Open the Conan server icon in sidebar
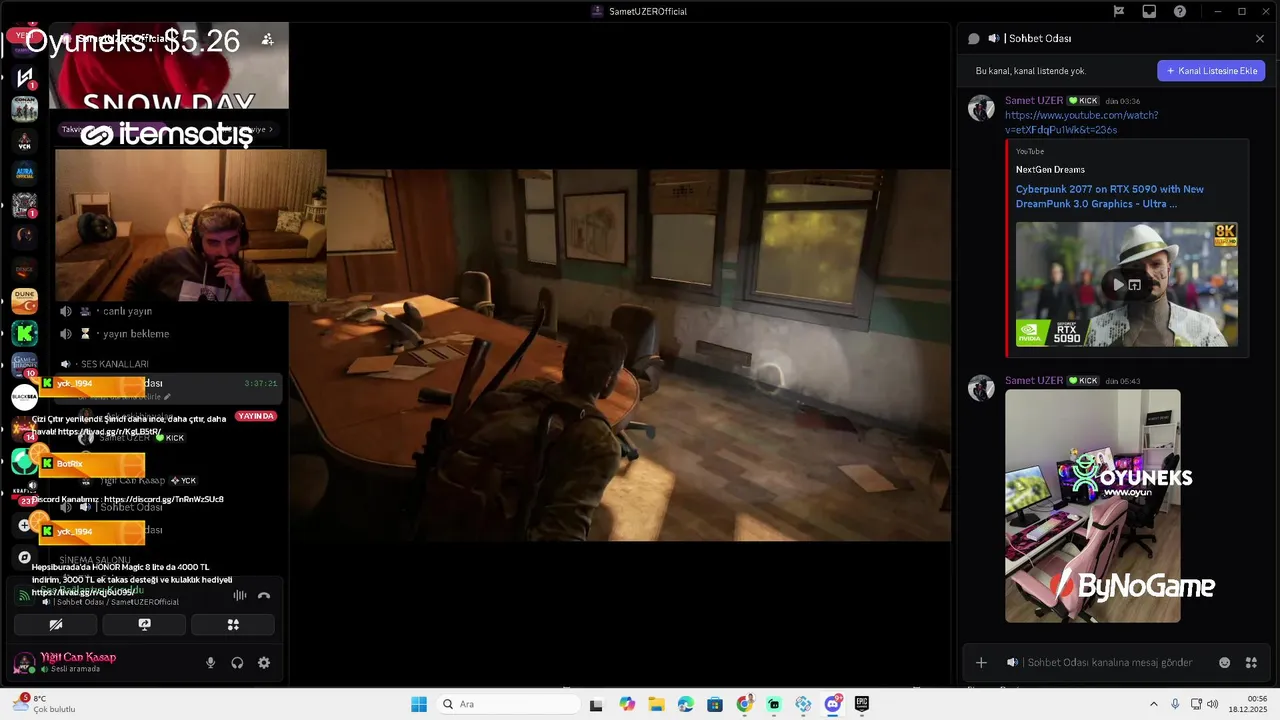 click(x=24, y=109)
